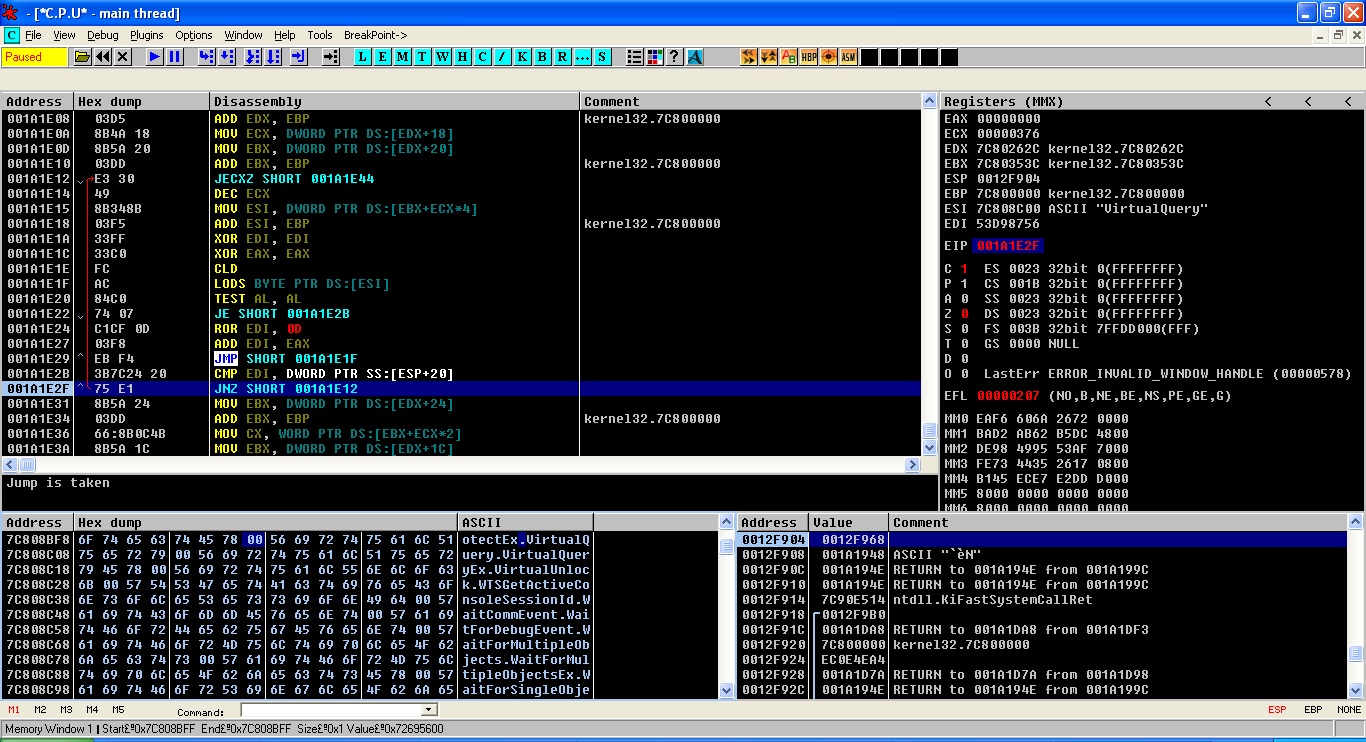1366x742 pixels.
Task: Open the ASM plugin icon
Action: 848,57
